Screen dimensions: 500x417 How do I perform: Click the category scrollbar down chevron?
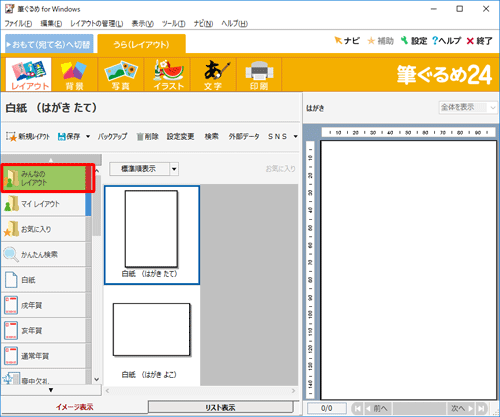(x=97, y=379)
